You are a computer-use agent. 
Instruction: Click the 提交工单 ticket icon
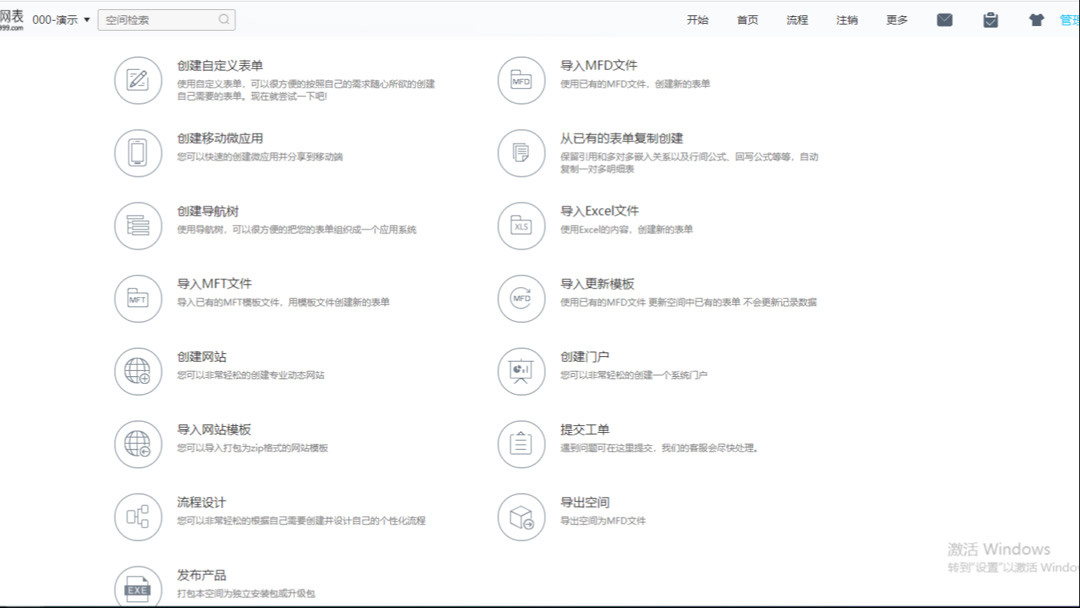[520, 444]
